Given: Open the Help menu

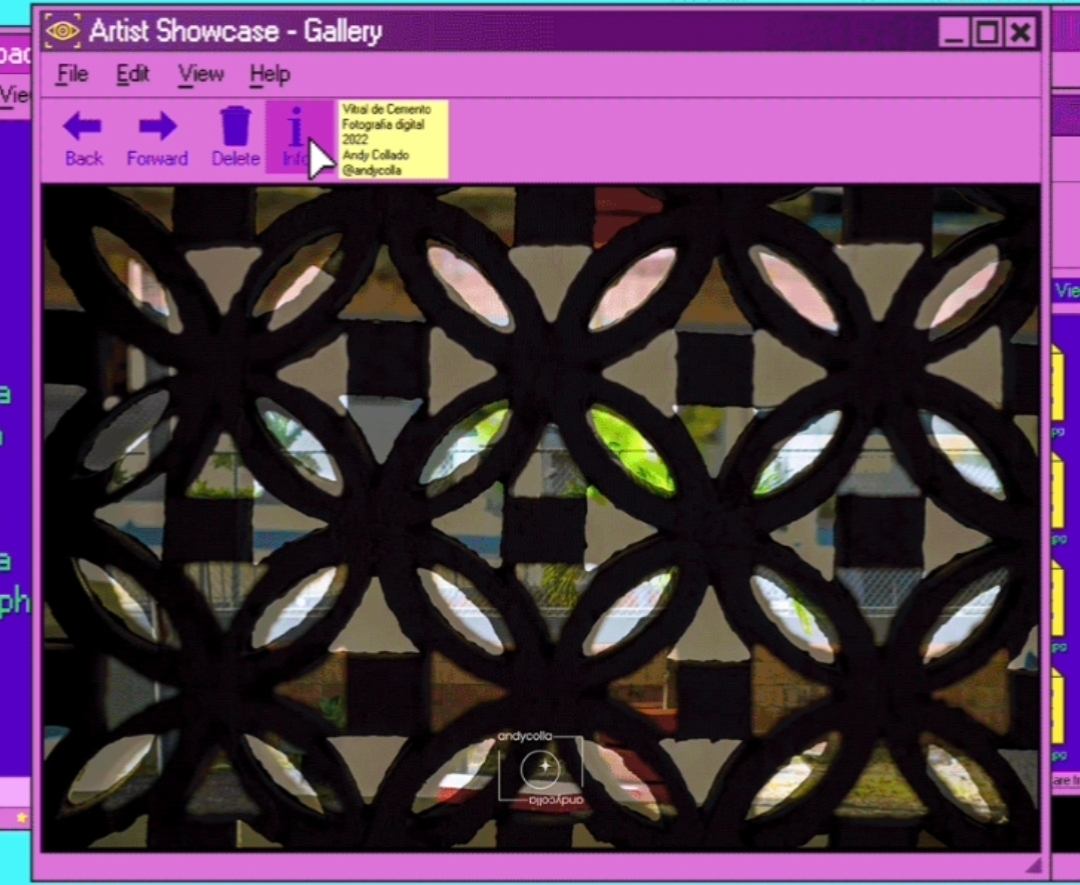Looking at the screenshot, I should (270, 74).
